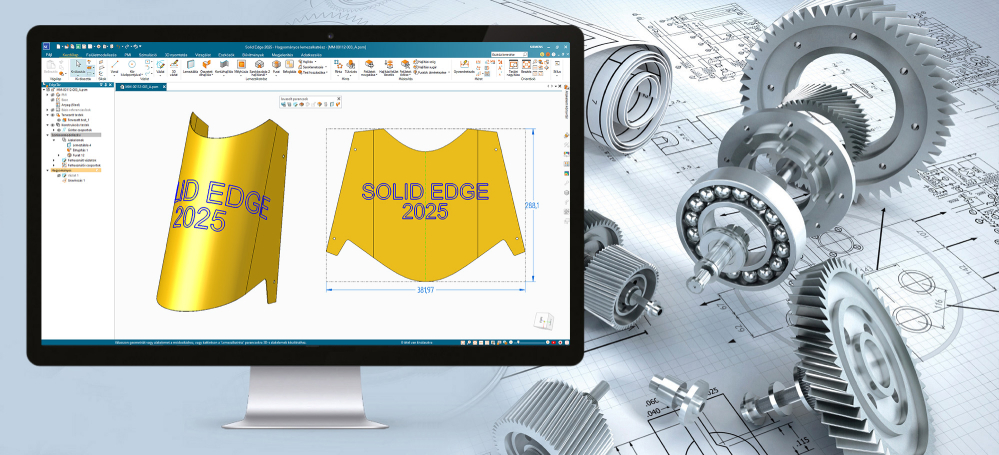This screenshot has height=455, width=999.
Task: Toggle visibility eye of Konstrukciós testek
Action: [53, 125]
